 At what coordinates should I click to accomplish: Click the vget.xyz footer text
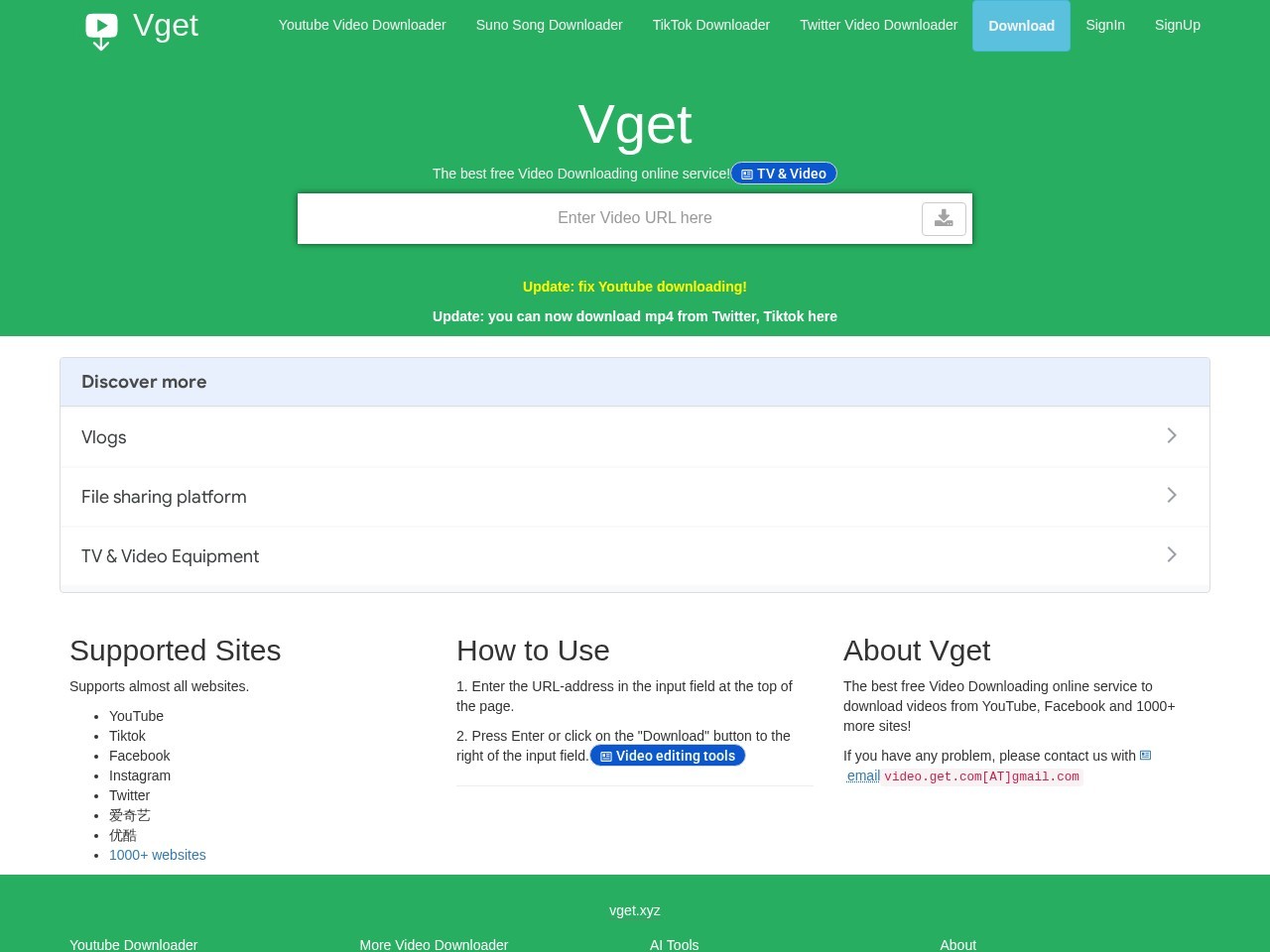click(635, 910)
